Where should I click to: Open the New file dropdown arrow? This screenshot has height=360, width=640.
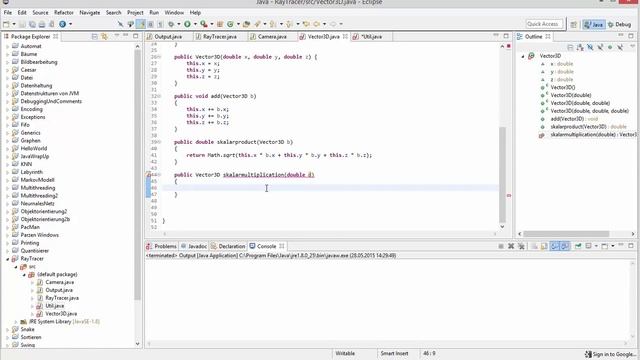(x=14, y=24)
